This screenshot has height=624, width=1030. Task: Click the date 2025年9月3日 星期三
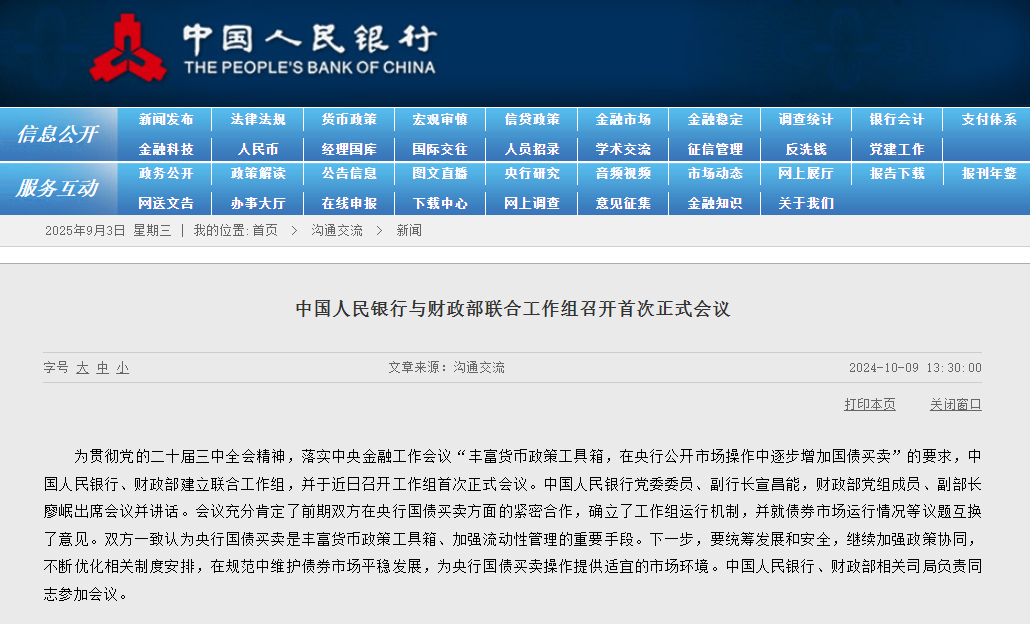pos(108,231)
